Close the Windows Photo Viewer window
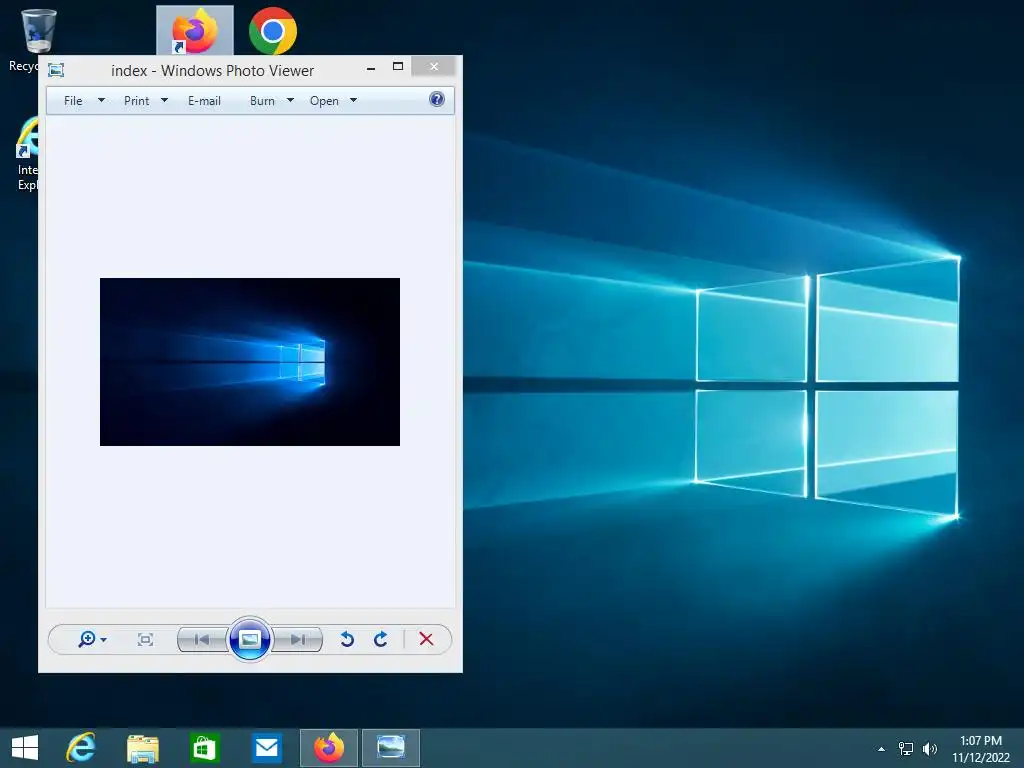Image resolution: width=1024 pixels, height=768 pixels. tap(434, 67)
